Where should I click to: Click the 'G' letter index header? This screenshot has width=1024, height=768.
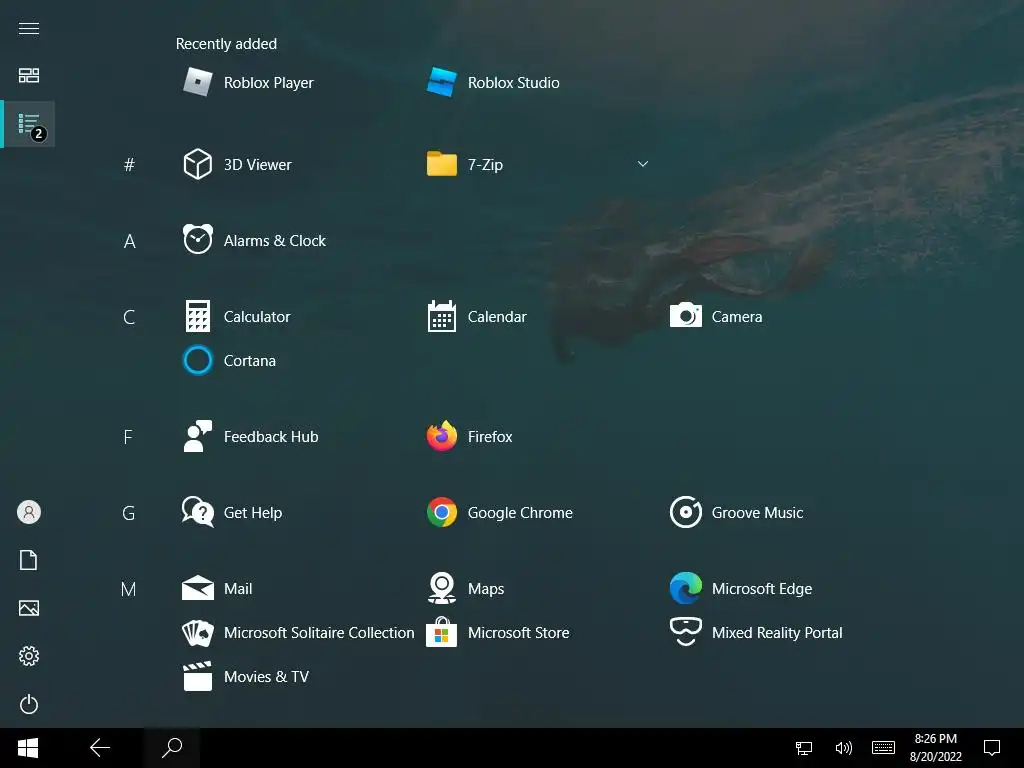(129, 513)
